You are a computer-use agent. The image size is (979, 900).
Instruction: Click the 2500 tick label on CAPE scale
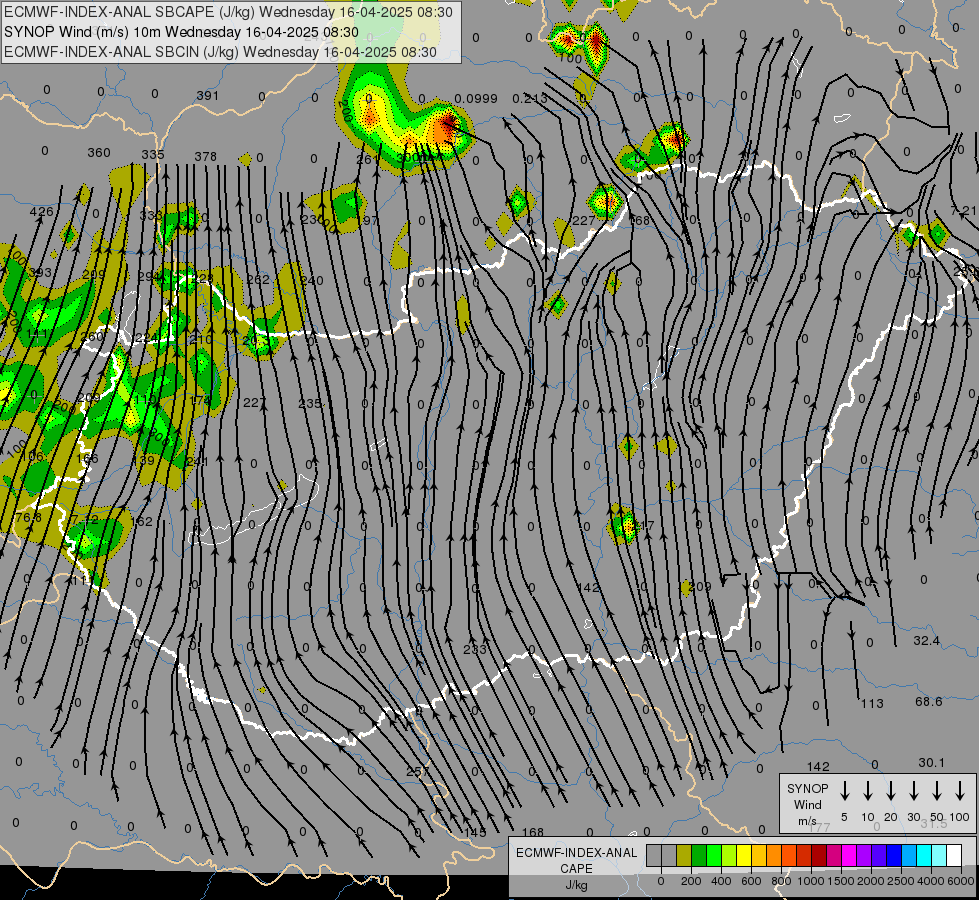point(901,881)
